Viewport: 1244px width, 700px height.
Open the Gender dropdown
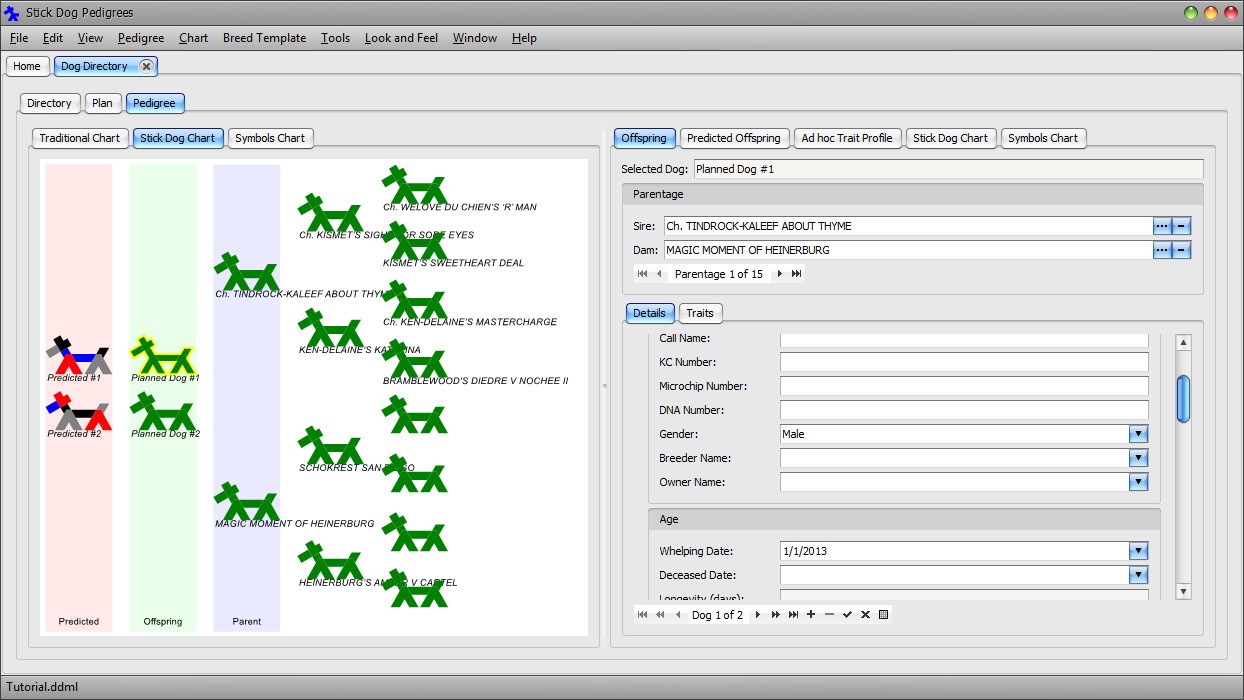1138,434
